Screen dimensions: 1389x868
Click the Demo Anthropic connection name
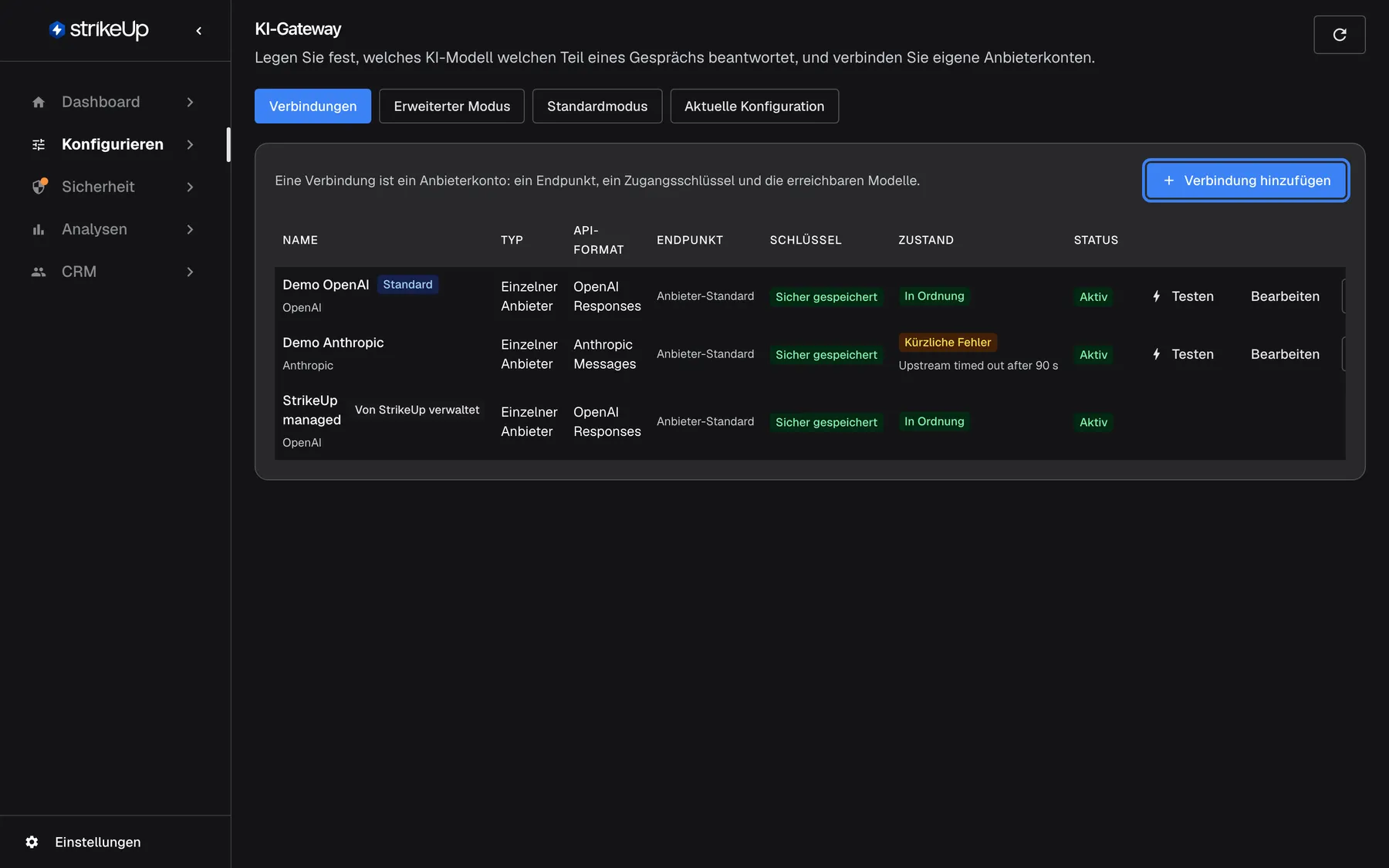pos(333,343)
